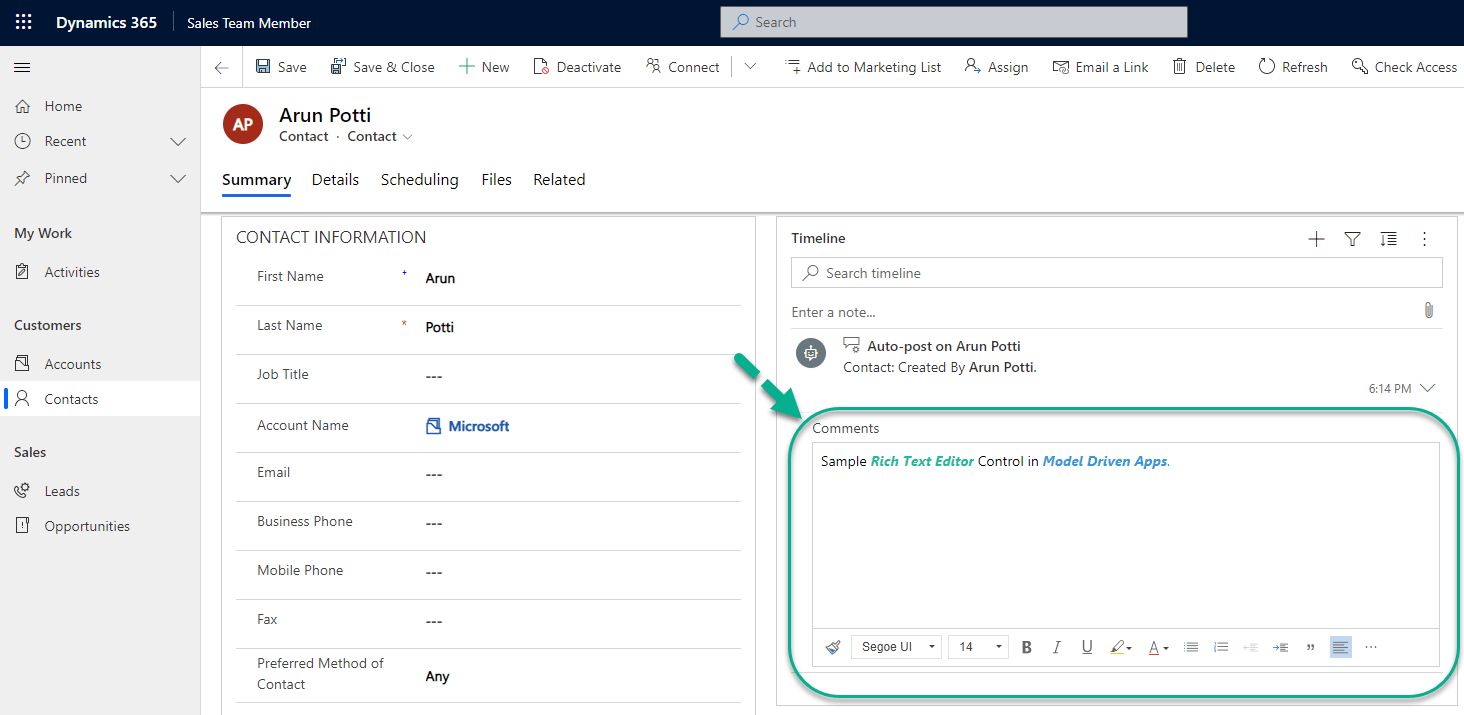Open the timeline filter funnel icon
1464x715 pixels.
[x=1352, y=239]
